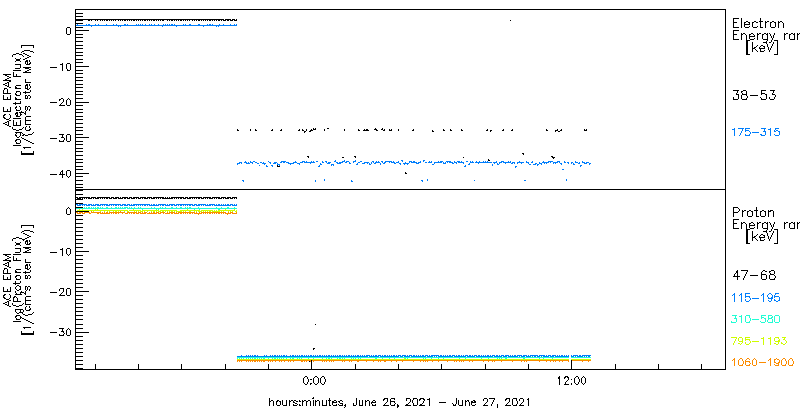Select the 1060-1900 proton energy label
The width and height of the screenshot is (800, 410).
(x=763, y=363)
